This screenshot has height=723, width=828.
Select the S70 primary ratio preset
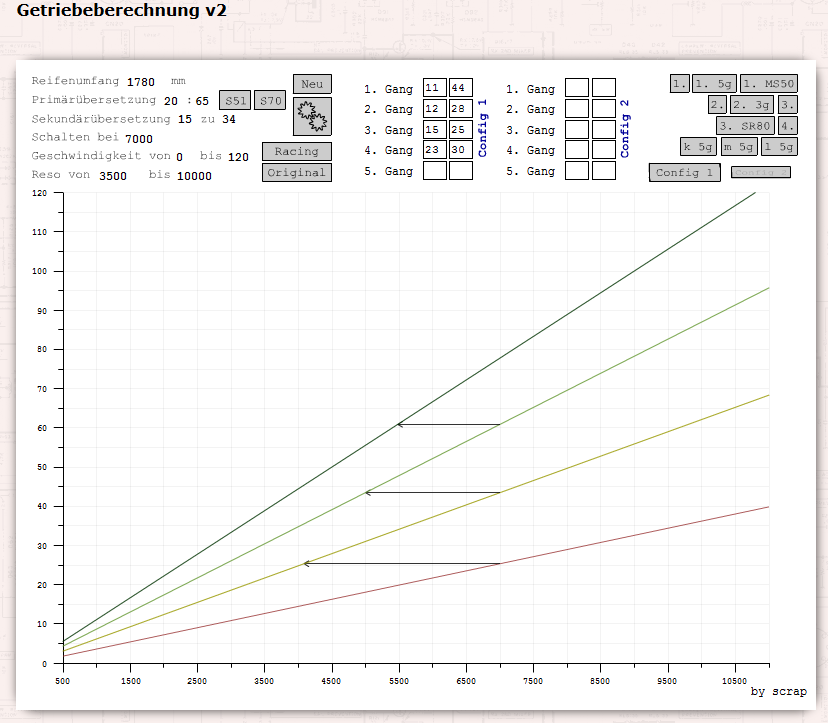coord(270,101)
